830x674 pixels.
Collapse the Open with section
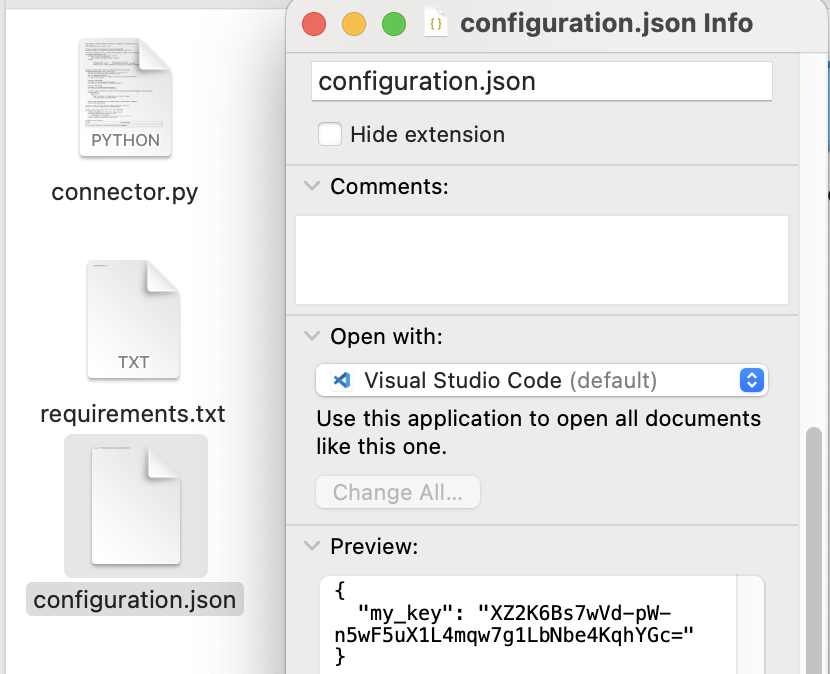pyautogui.click(x=312, y=336)
